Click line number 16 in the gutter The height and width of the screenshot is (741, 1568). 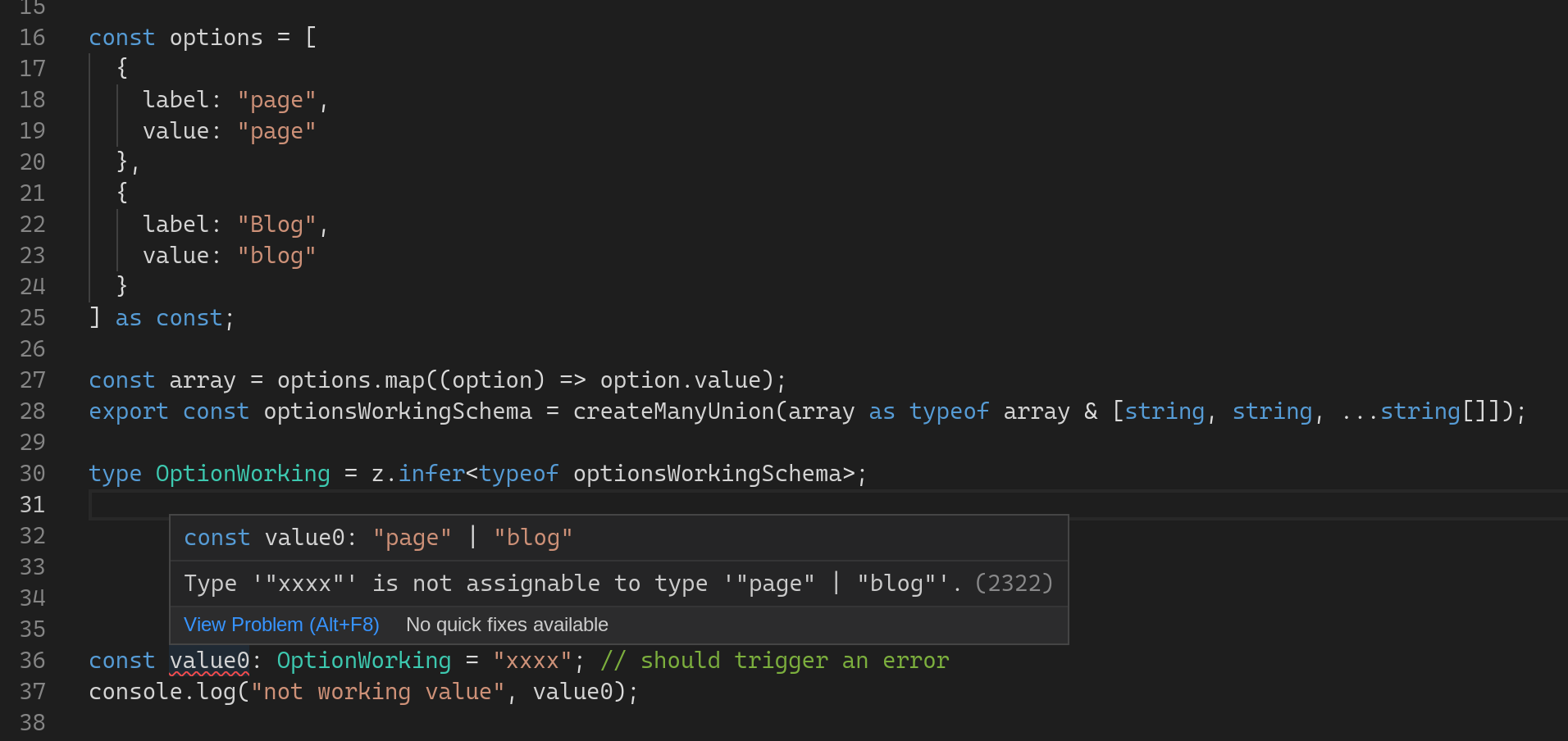pos(33,37)
